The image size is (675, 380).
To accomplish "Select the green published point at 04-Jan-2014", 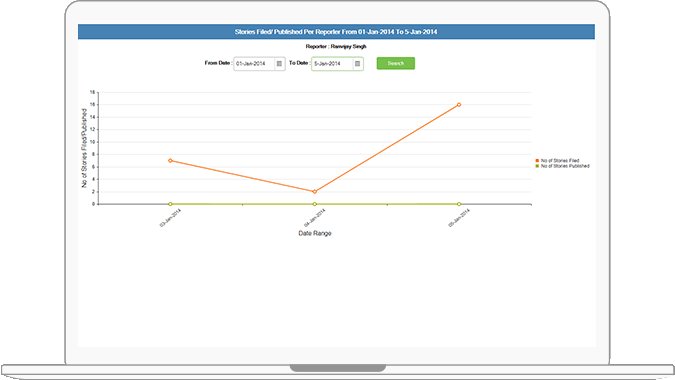I will tap(315, 204).
